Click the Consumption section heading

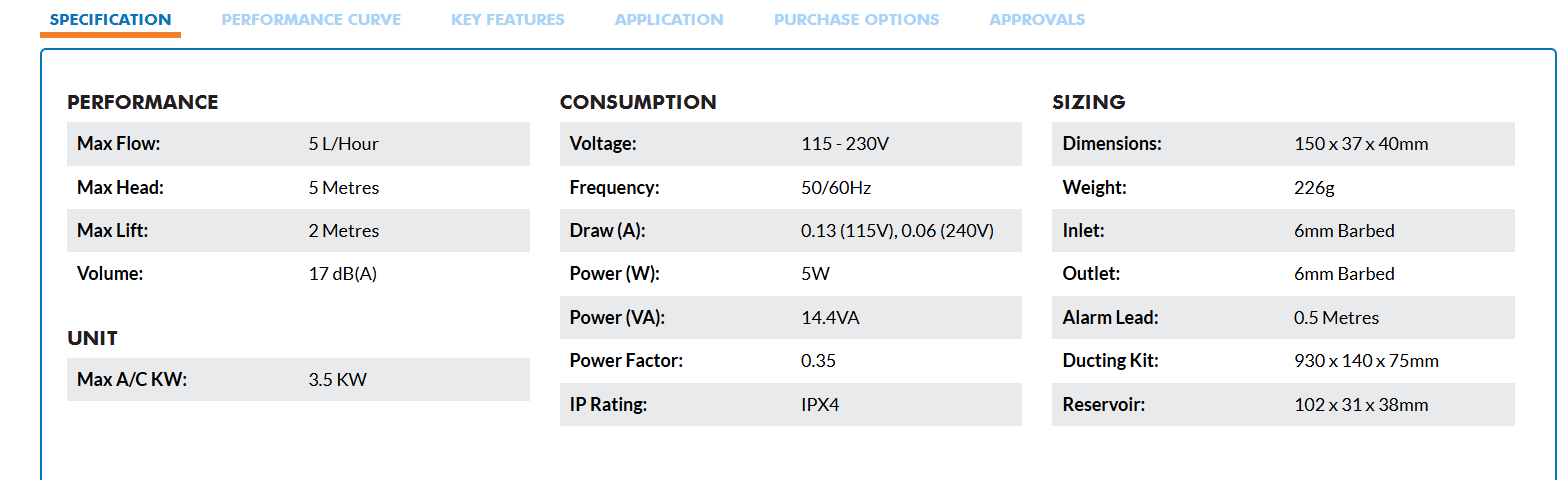click(638, 102)
